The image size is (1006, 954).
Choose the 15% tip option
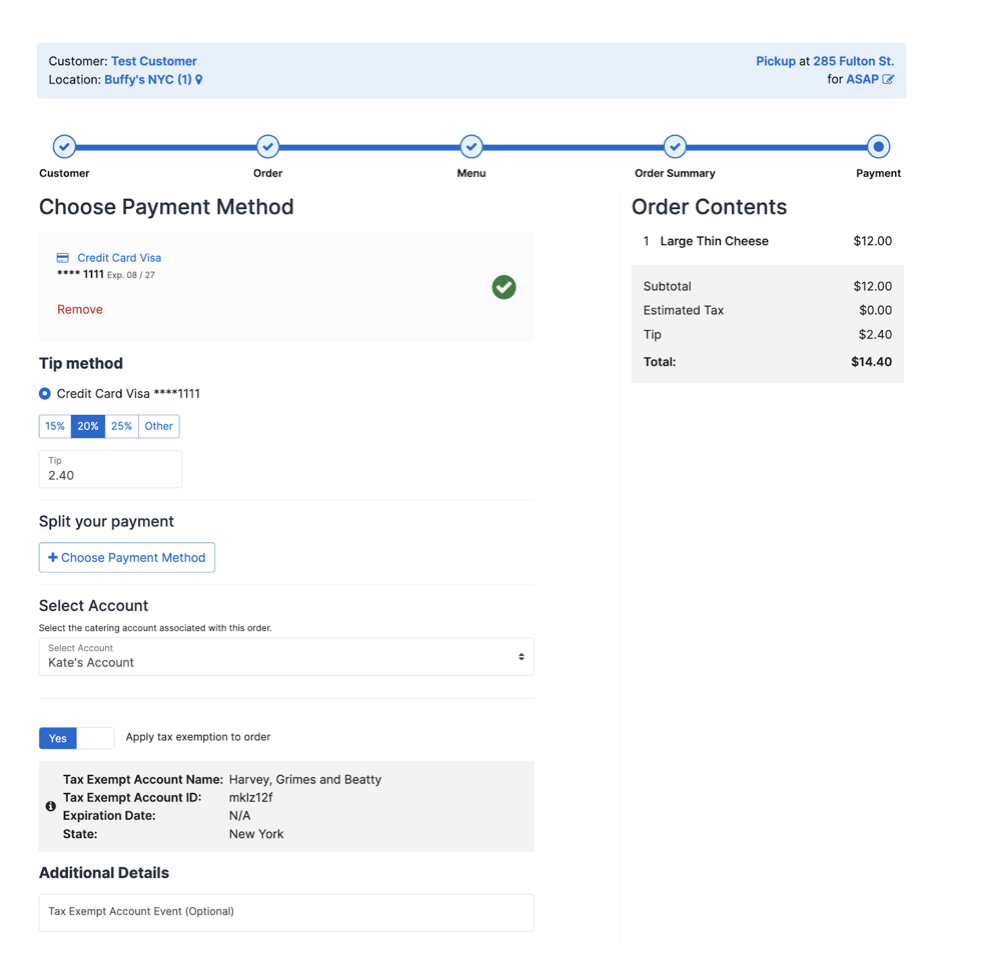click(55, 427)
